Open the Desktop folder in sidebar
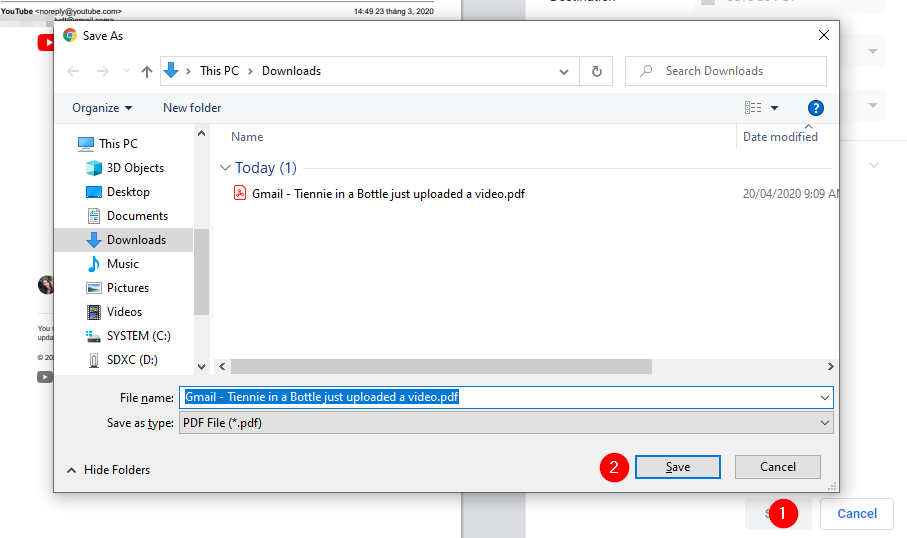The width and height of the screenshot is (907, 538). click(x=128, y=192)
